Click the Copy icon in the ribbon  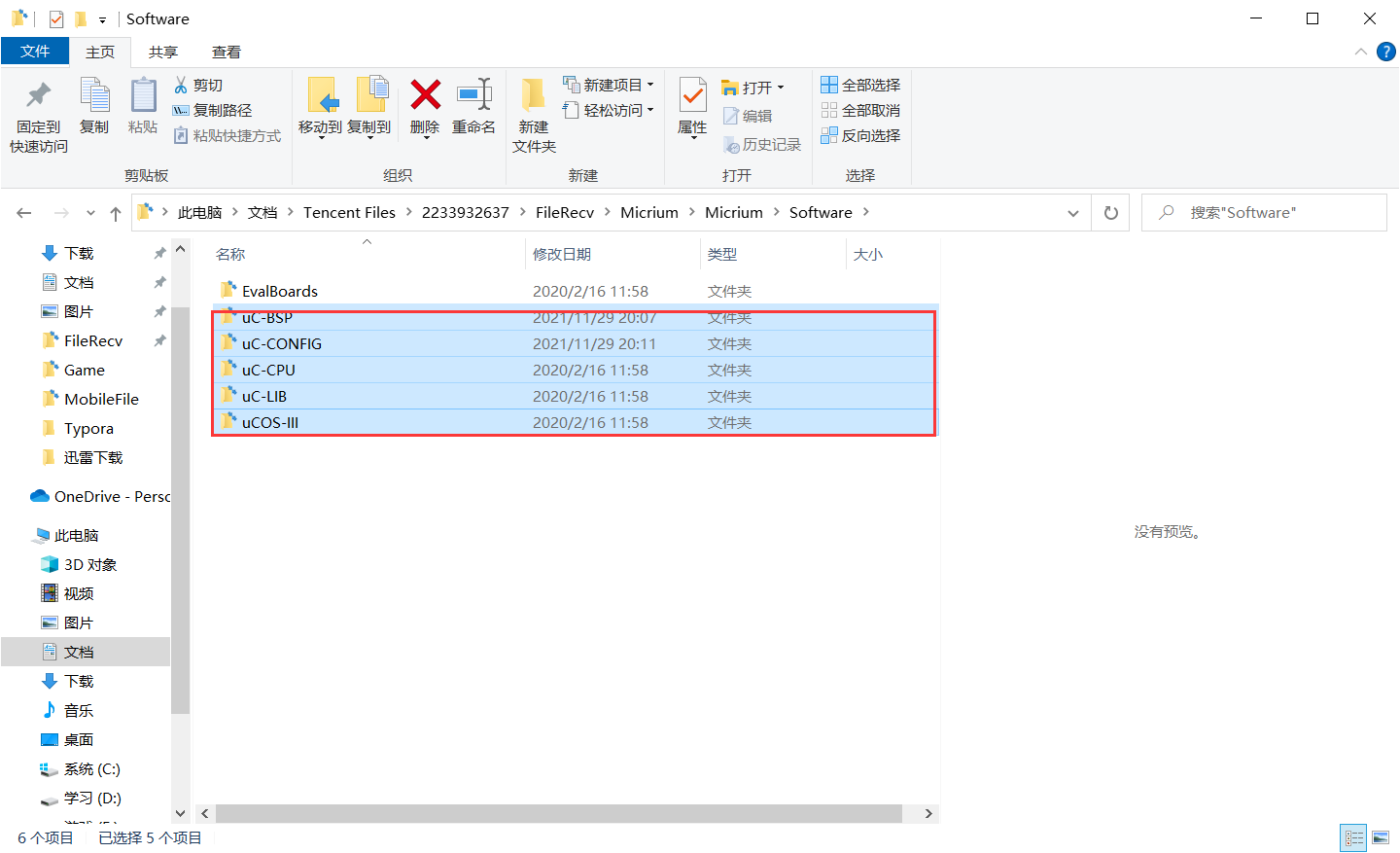[x=94, y=95]
